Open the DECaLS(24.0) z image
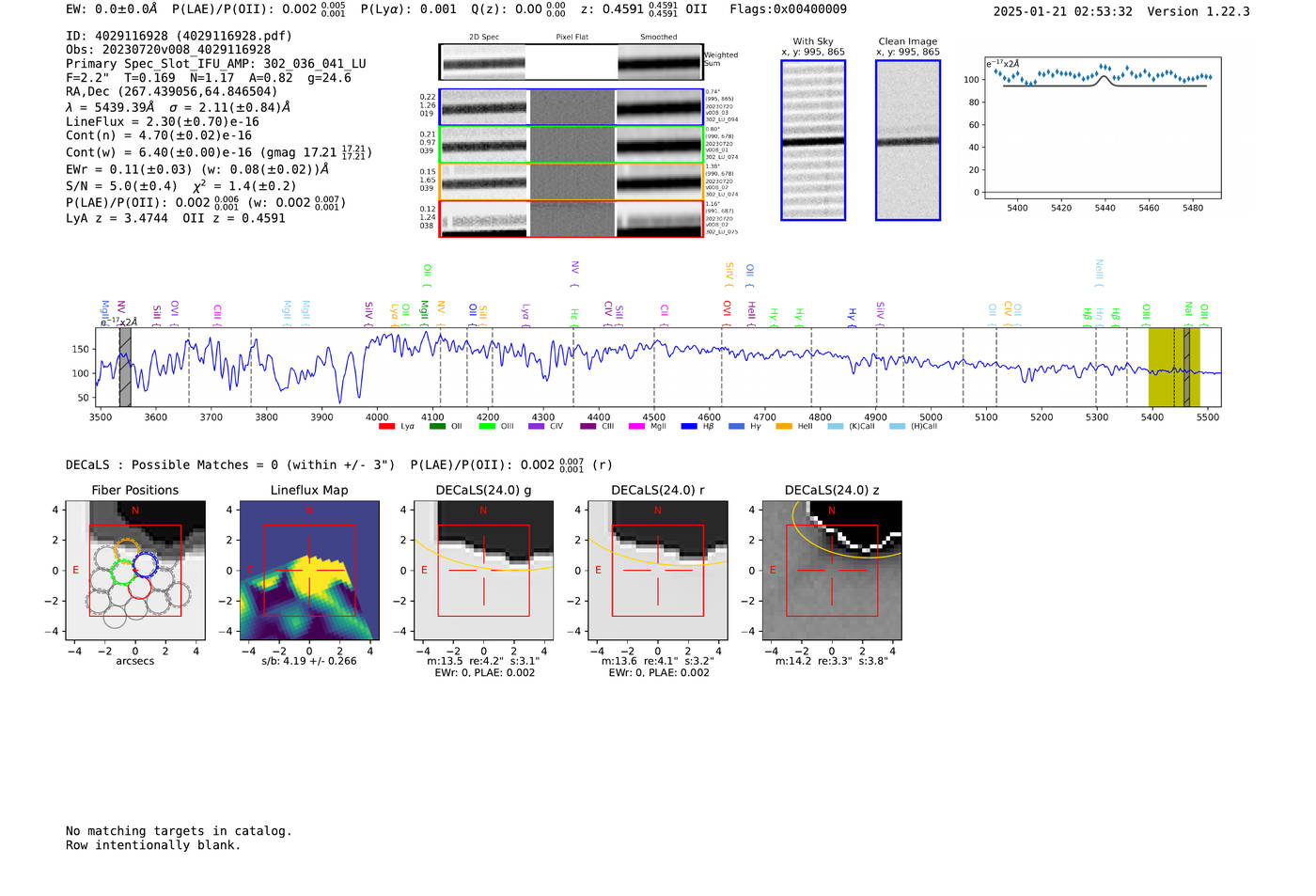The height and width of the screenshot is (896, 1316). coord(832,571)
